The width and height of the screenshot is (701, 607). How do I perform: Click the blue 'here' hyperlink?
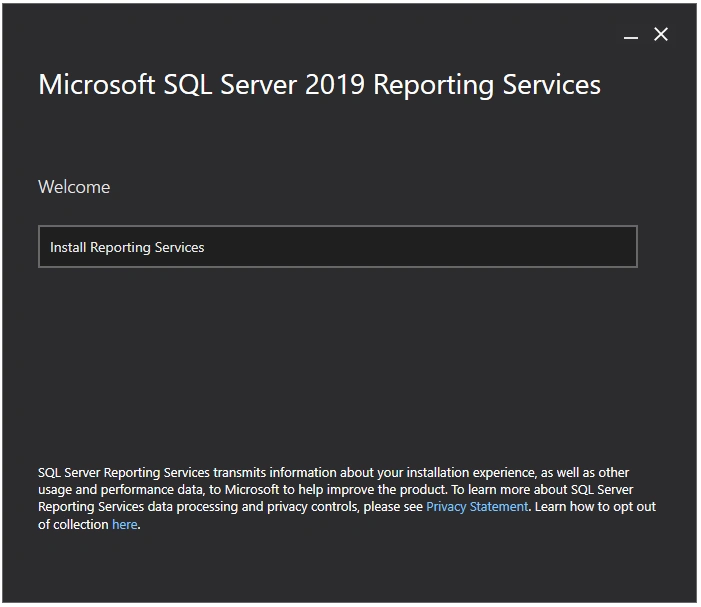[124, 524]
